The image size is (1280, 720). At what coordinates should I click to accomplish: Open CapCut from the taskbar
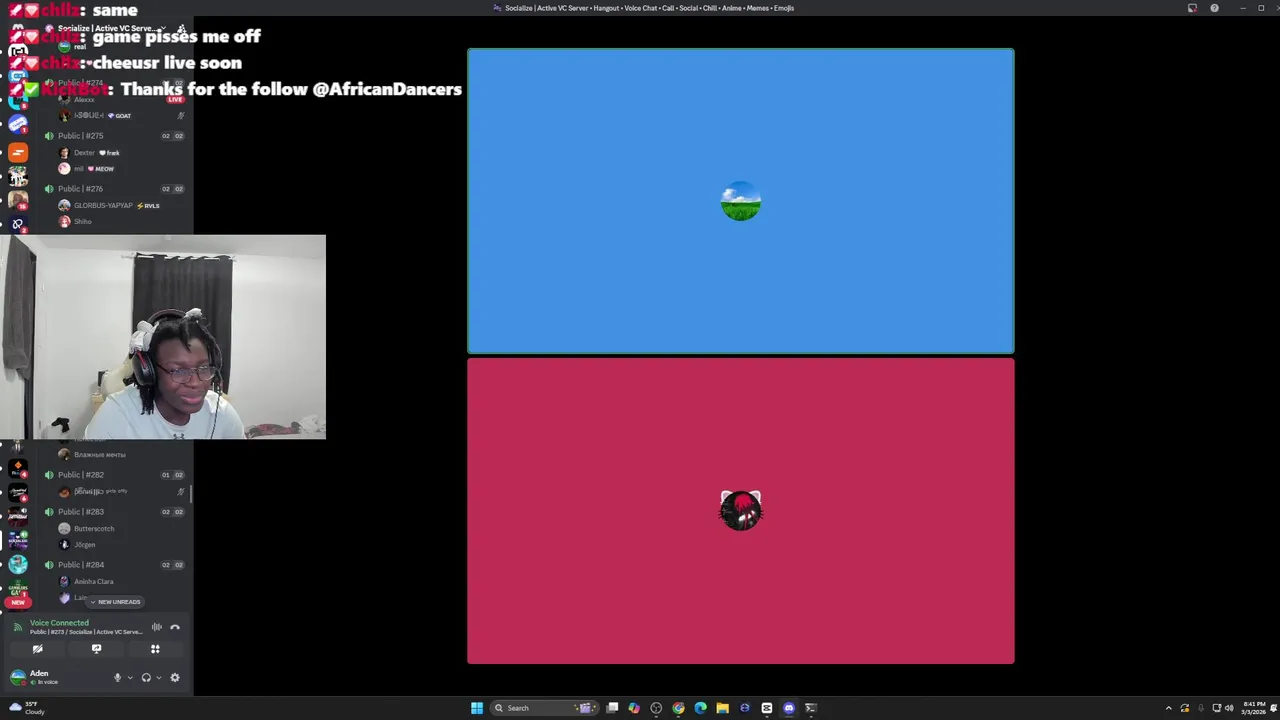(x=767, y=708)
